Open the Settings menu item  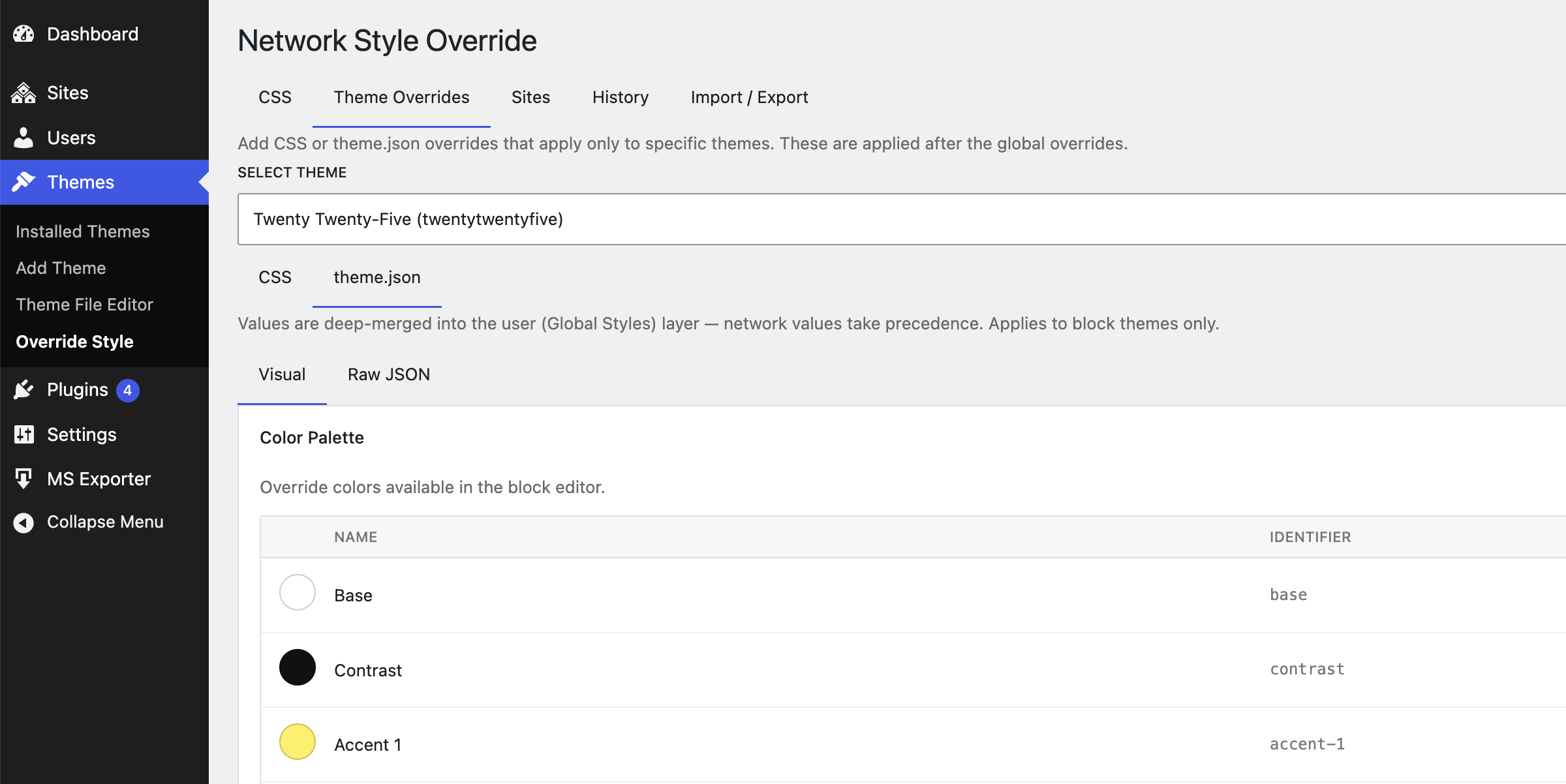104,434
